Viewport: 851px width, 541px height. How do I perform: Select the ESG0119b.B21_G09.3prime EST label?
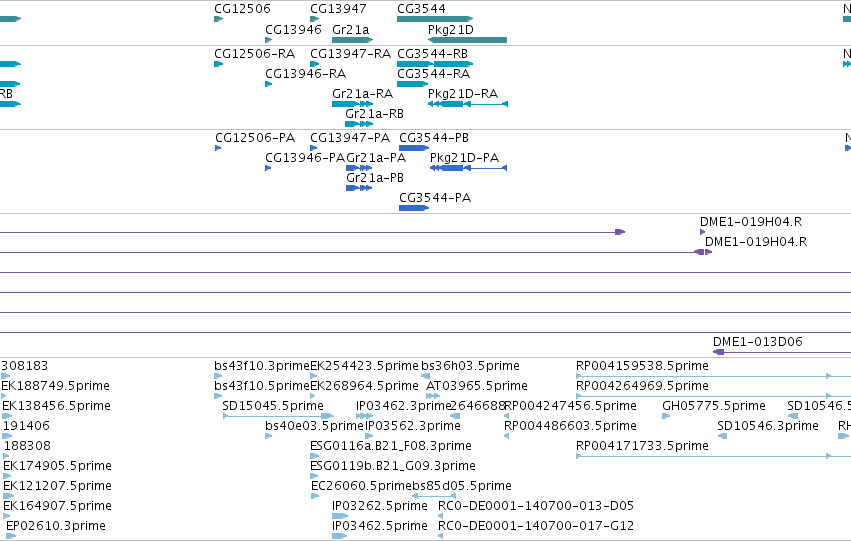(x=393, y=466)
